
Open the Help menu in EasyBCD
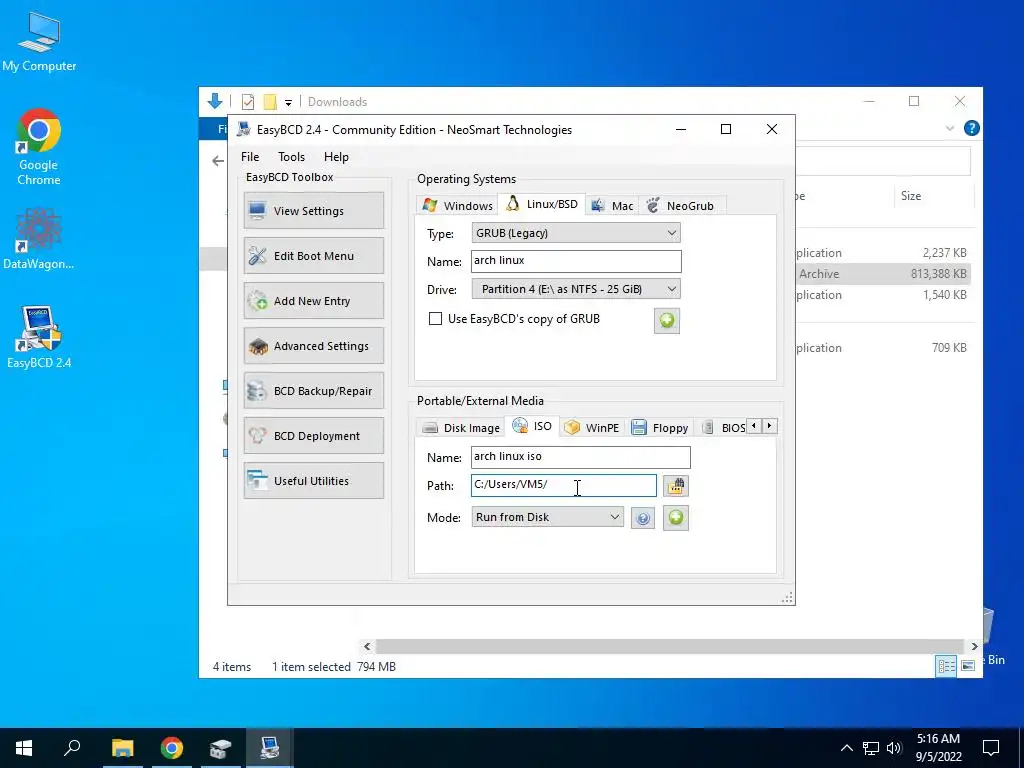(x=336, y=157)
